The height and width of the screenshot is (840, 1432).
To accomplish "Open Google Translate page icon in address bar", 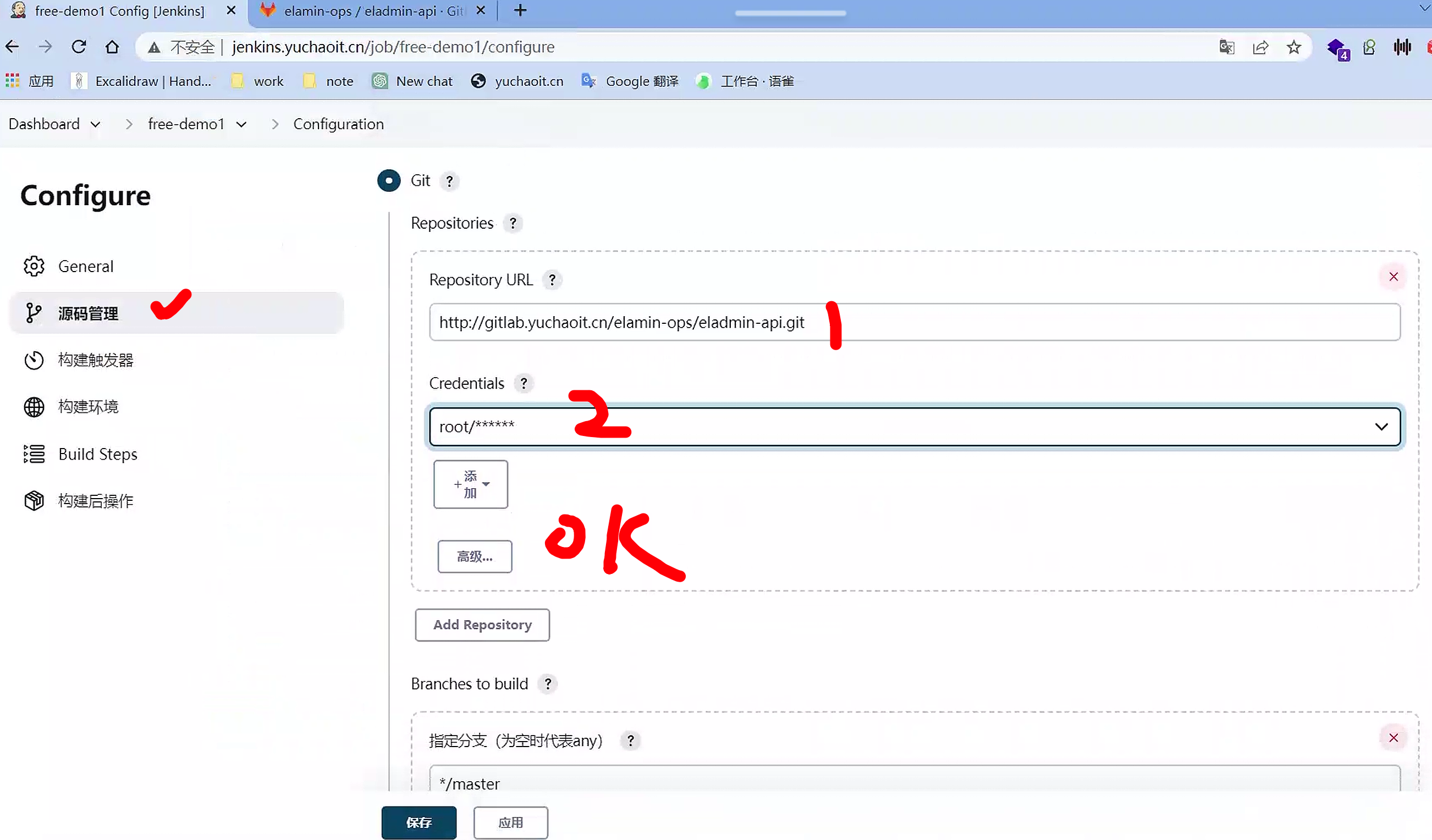I will point(1226,47).
